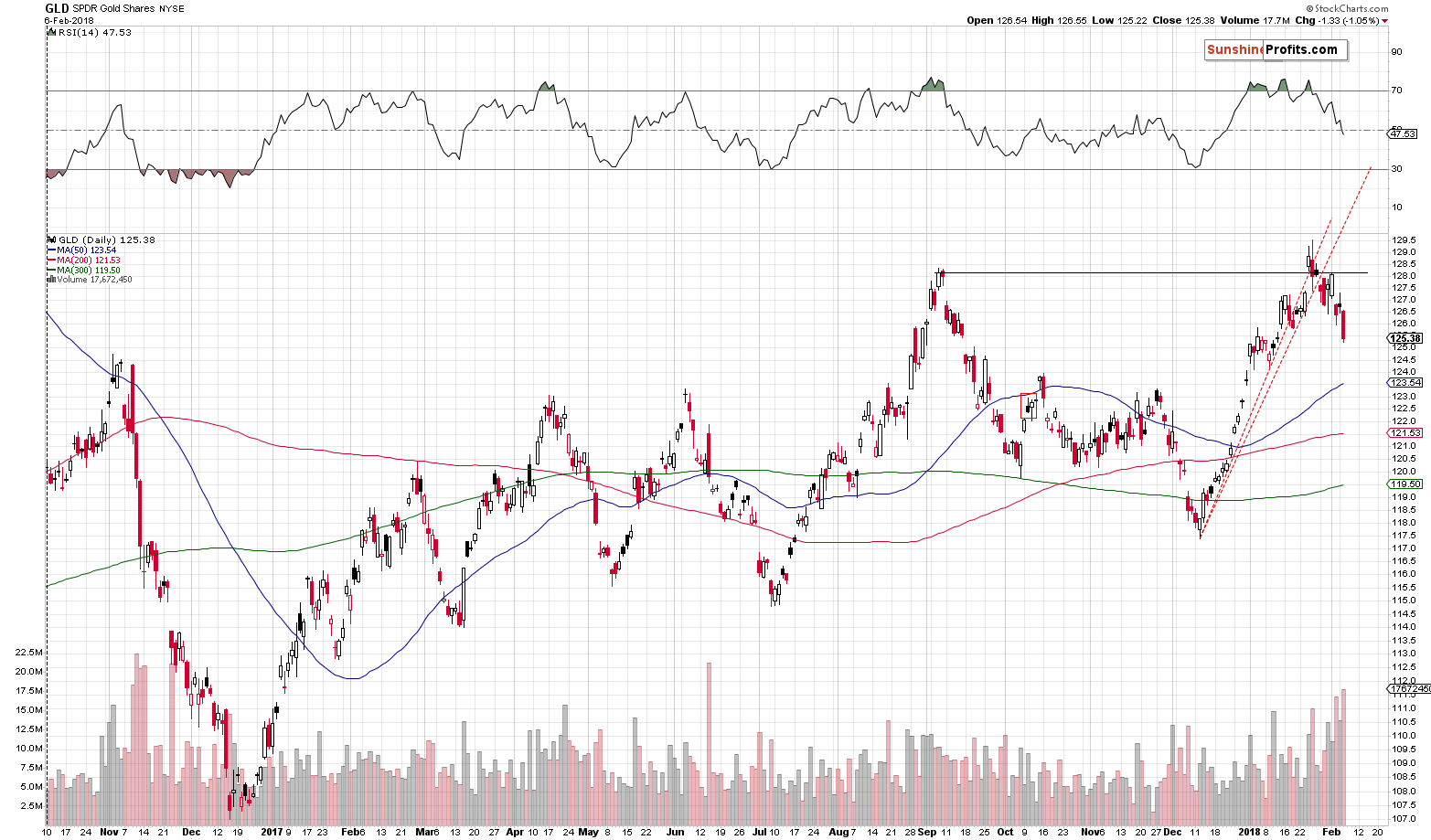Click the 90 level on RSI axis
Screen dimensions: 1431x840
click(1397, 51)
